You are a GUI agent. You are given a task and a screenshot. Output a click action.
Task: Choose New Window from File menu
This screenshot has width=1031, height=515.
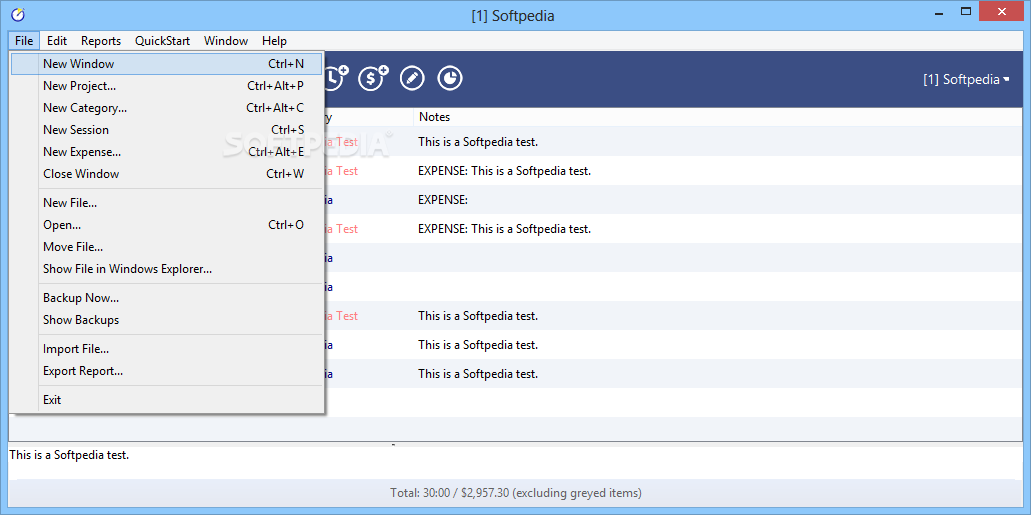click(167, 64)
